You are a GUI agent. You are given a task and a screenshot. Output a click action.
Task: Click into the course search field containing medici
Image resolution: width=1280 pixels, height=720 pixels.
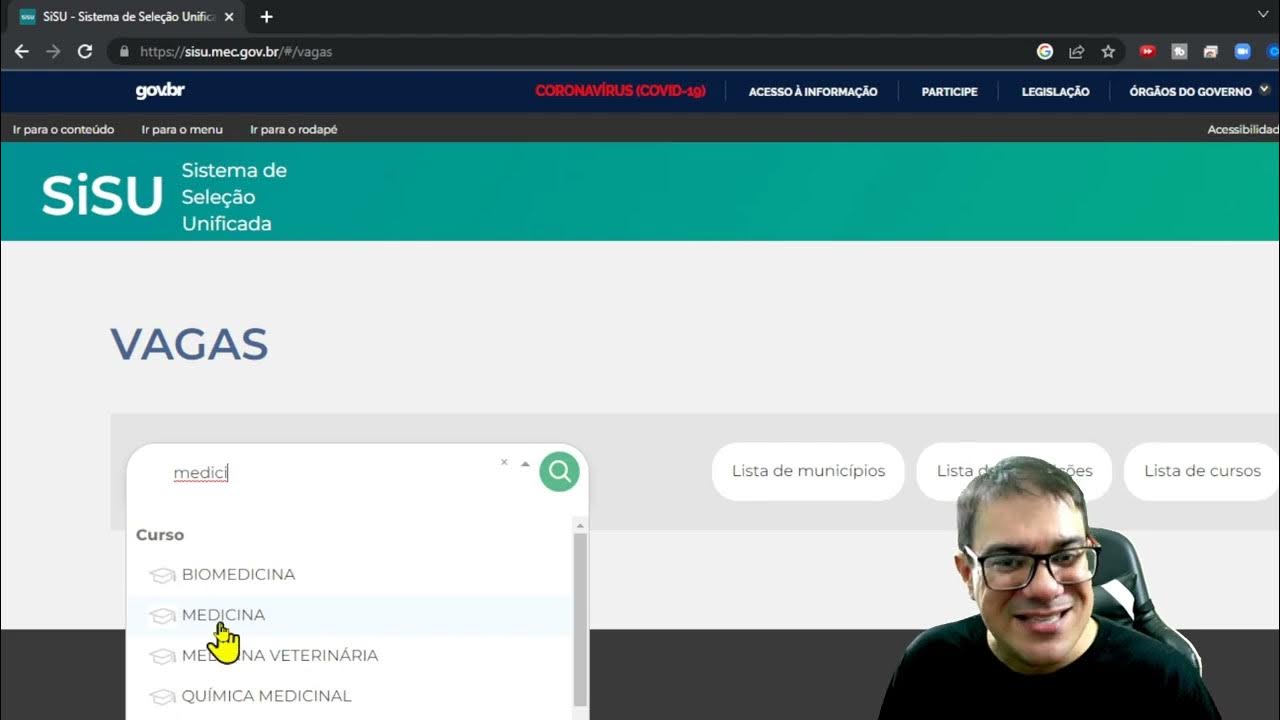click(330, 473)
